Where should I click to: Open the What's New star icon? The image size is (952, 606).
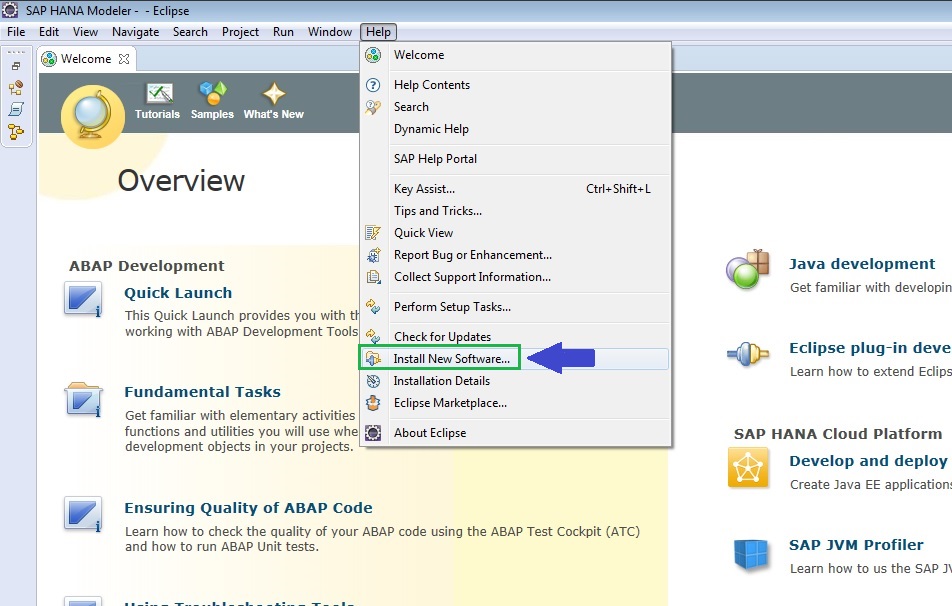(x=274, y=94)
